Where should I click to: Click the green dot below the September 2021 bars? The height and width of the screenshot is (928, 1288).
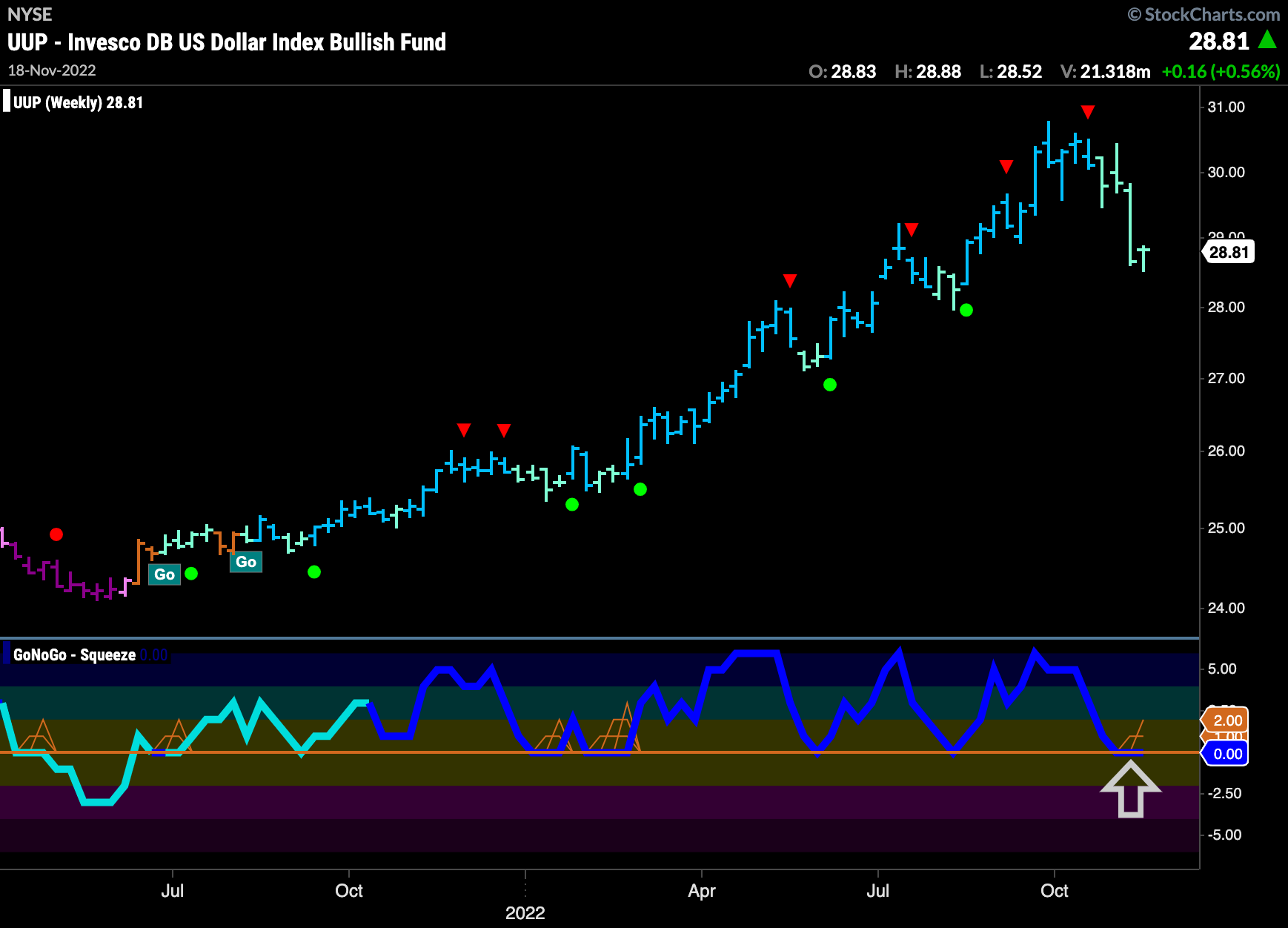point(314,571)
